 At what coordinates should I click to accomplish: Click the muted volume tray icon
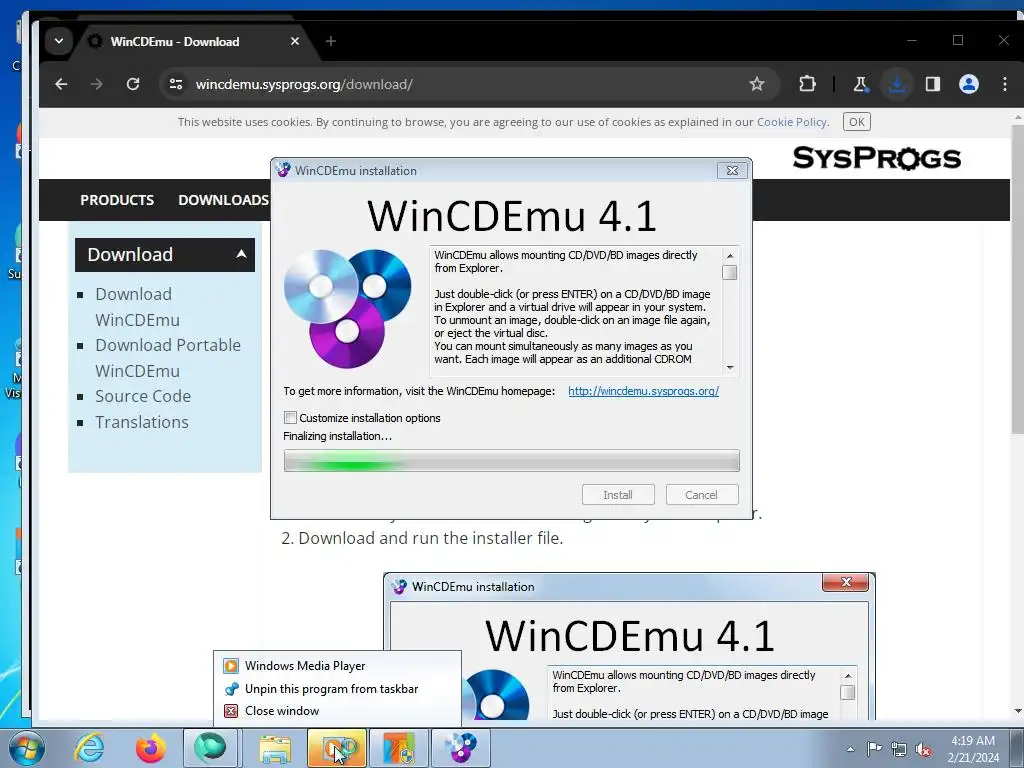click(923, 749)
